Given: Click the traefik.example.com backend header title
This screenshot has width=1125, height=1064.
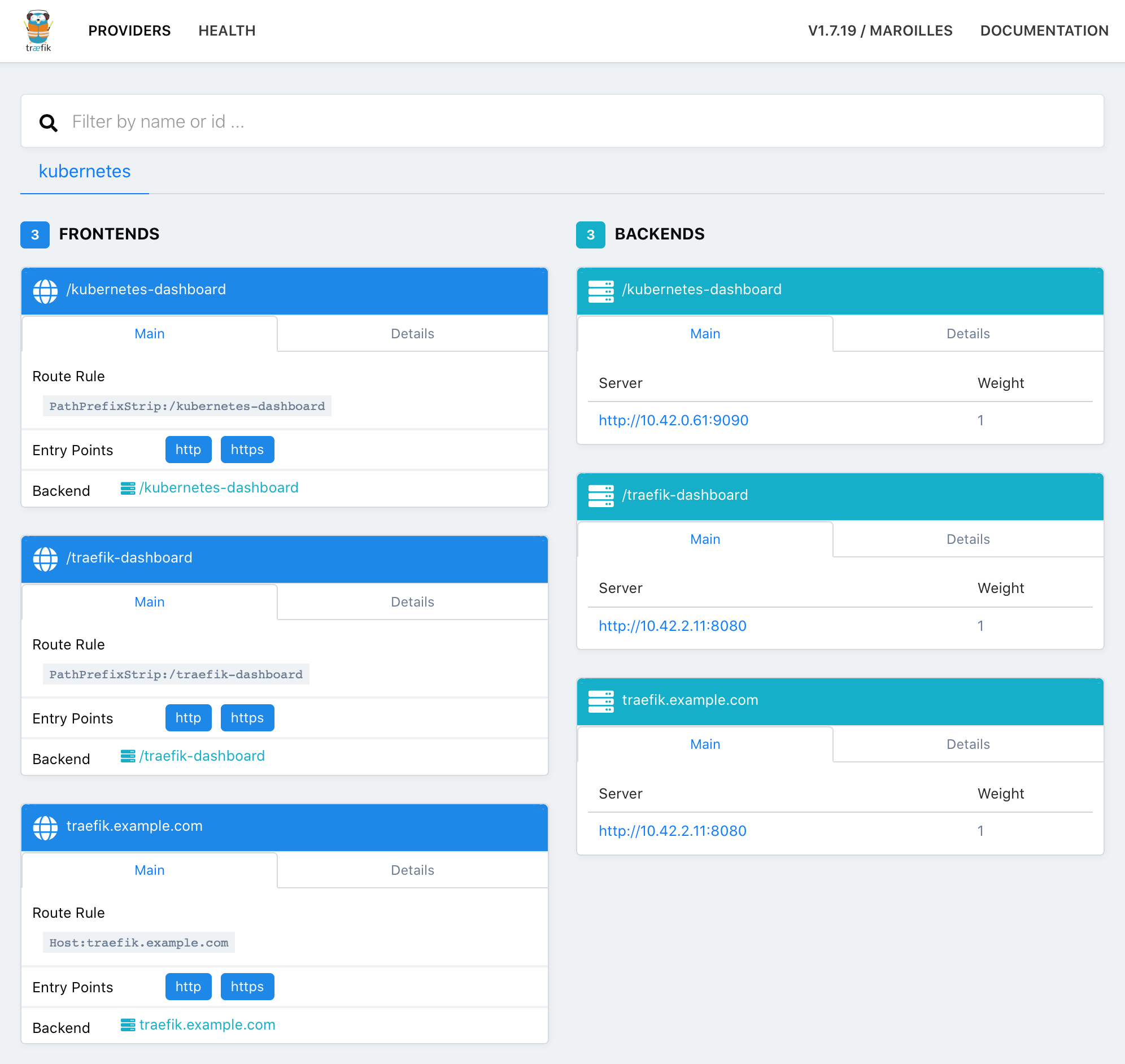Looking at the screenshot, I should pos(690,700).
